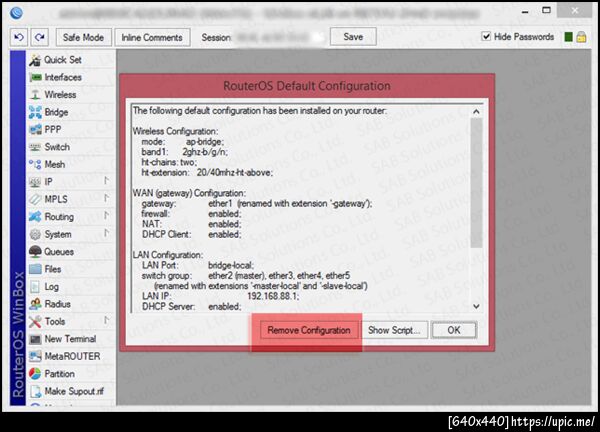The height and width of the screenshot is (432, 600).
Task: Click 'LAN IP: 192.168.88.1' text
Action: tap(221, 296)
